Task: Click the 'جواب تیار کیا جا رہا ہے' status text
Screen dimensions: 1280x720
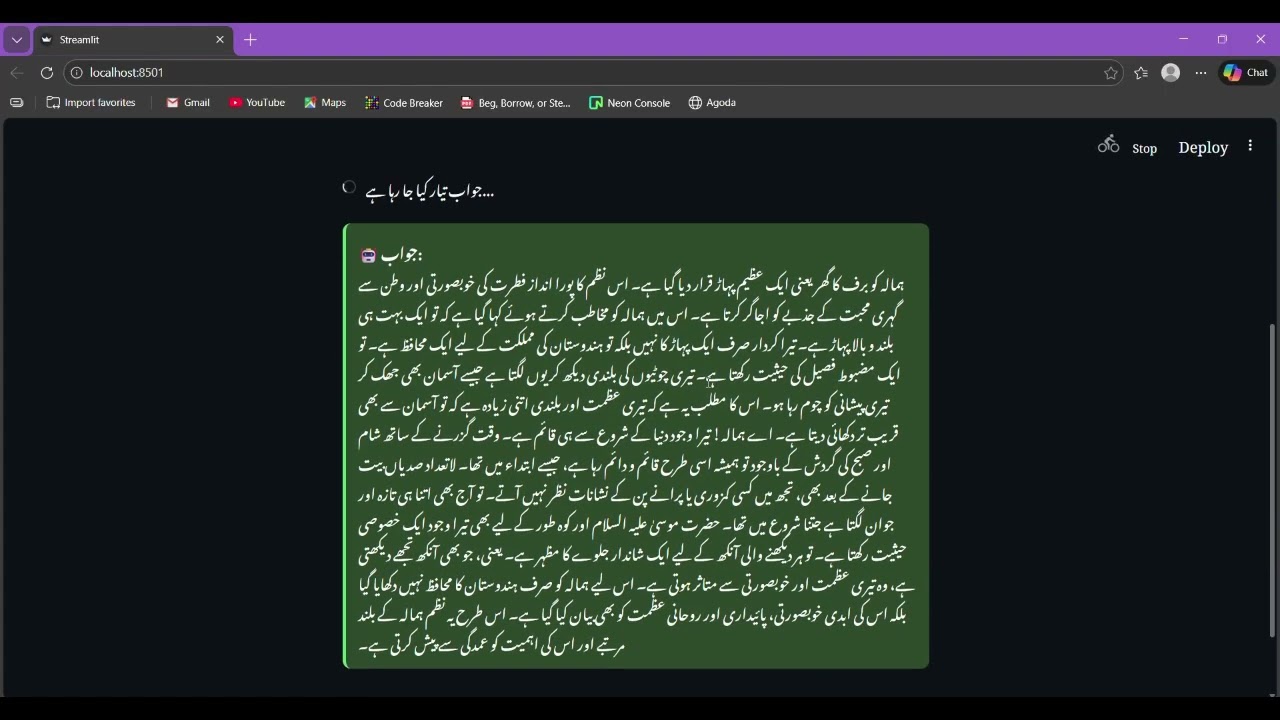Action: pyautogui.click(x=430, y=191)
